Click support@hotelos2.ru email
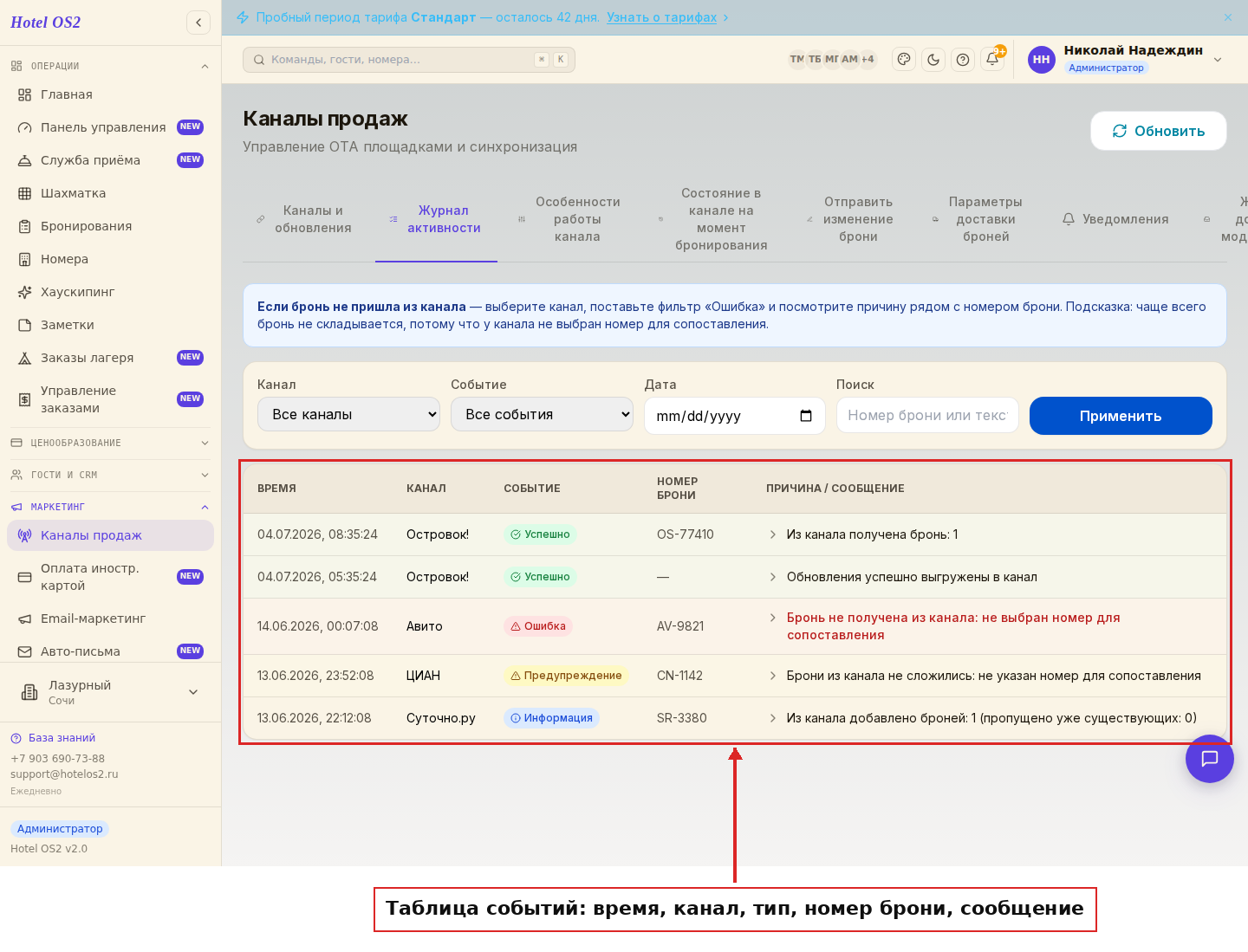This screenshot has height=952, width=1248. point(64,774)
